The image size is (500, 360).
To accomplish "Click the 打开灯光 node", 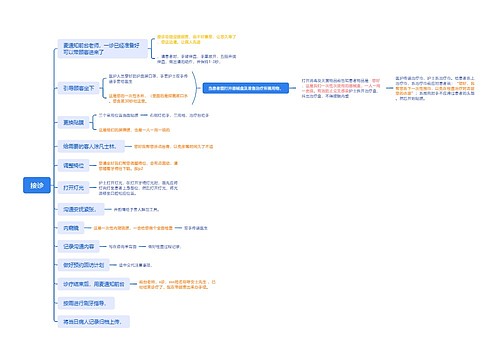I will [74, 188].
